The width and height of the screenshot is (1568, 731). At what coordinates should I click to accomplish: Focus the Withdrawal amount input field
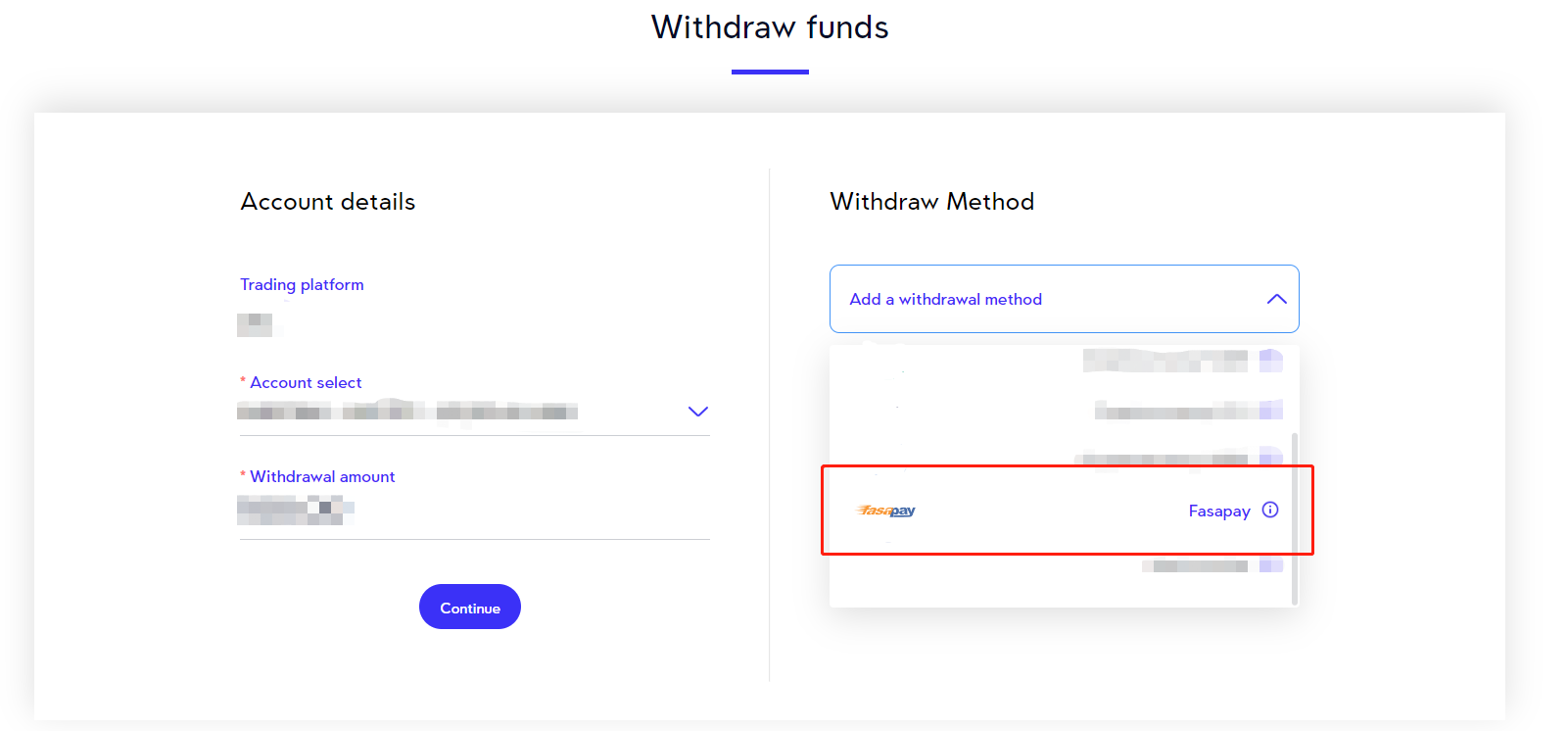coord(473,510)
